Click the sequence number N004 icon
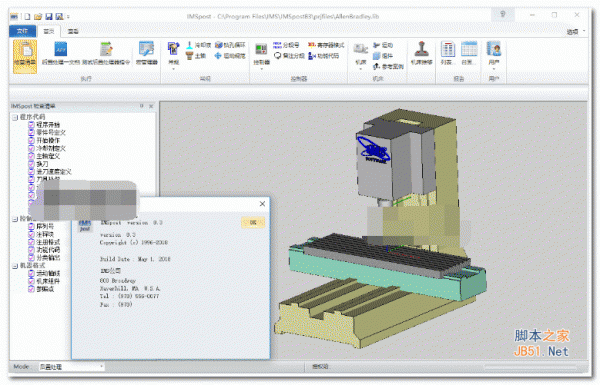The height and width of the screenshot is (385, 600). point(277,45)
